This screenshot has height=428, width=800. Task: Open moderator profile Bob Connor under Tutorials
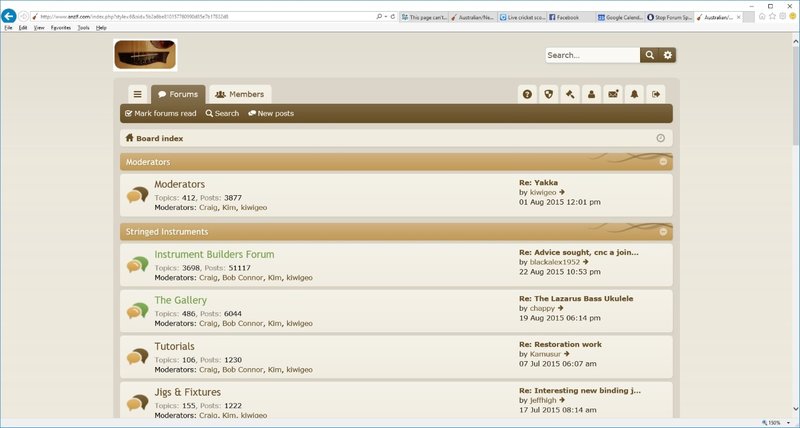pyautogui.click(x=243, y=369)
